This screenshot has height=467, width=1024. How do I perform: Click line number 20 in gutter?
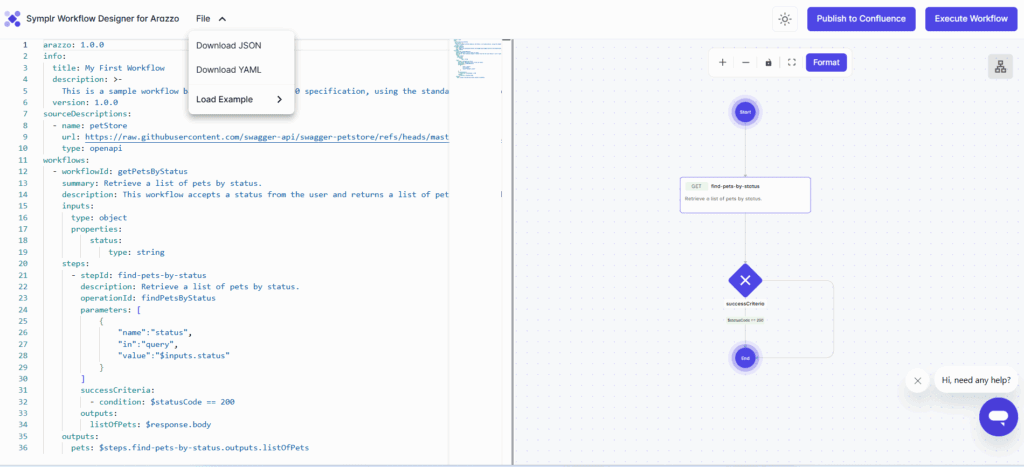[x=23, y=263]
